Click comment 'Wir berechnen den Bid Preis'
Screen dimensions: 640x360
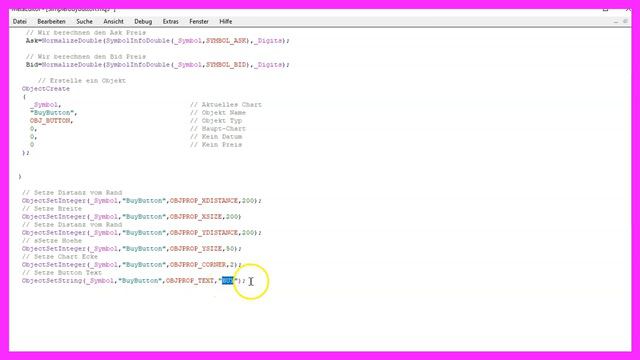click(86, 57)
